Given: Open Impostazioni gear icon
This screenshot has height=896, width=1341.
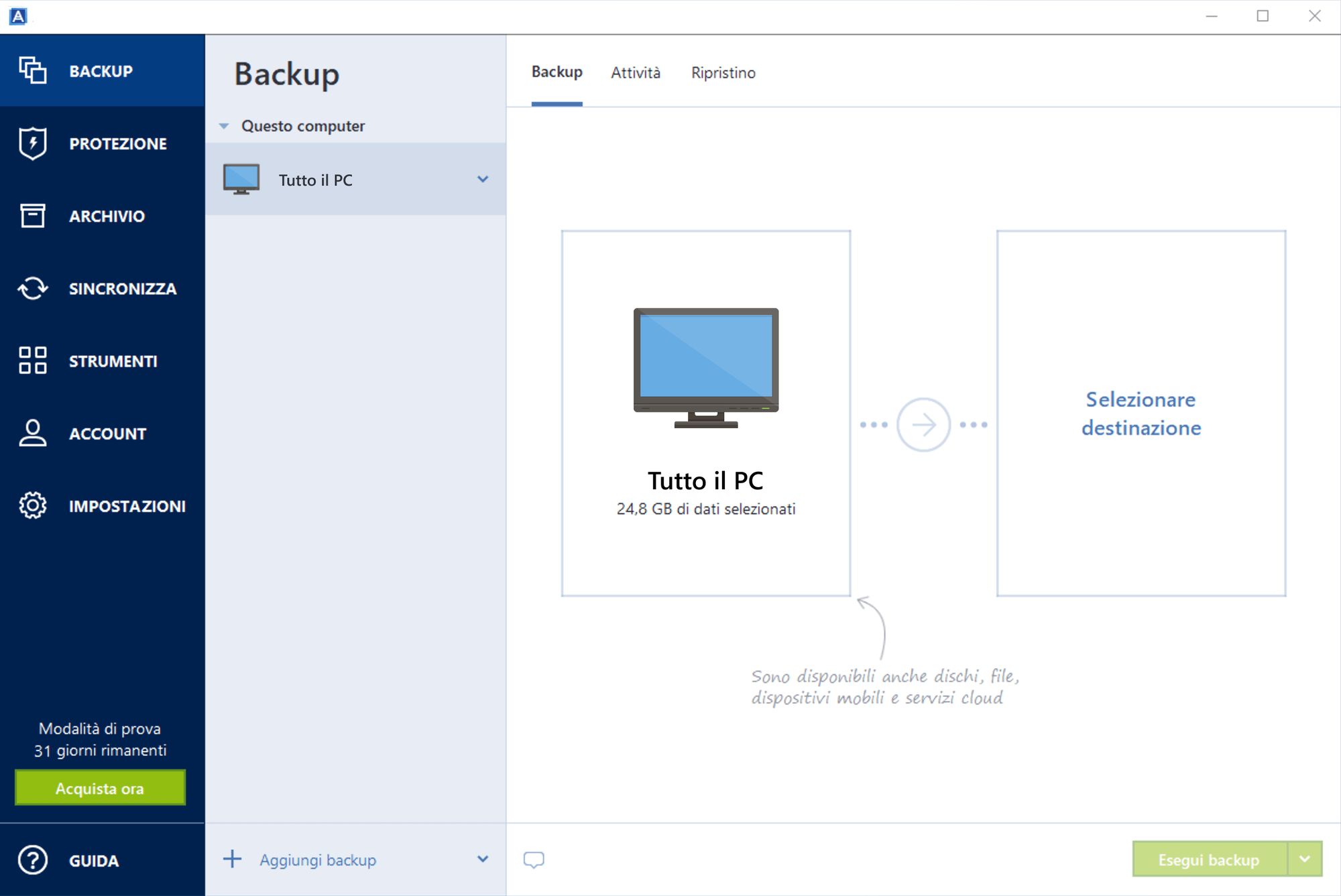Looking at the screenshot, I should (32, 505).
